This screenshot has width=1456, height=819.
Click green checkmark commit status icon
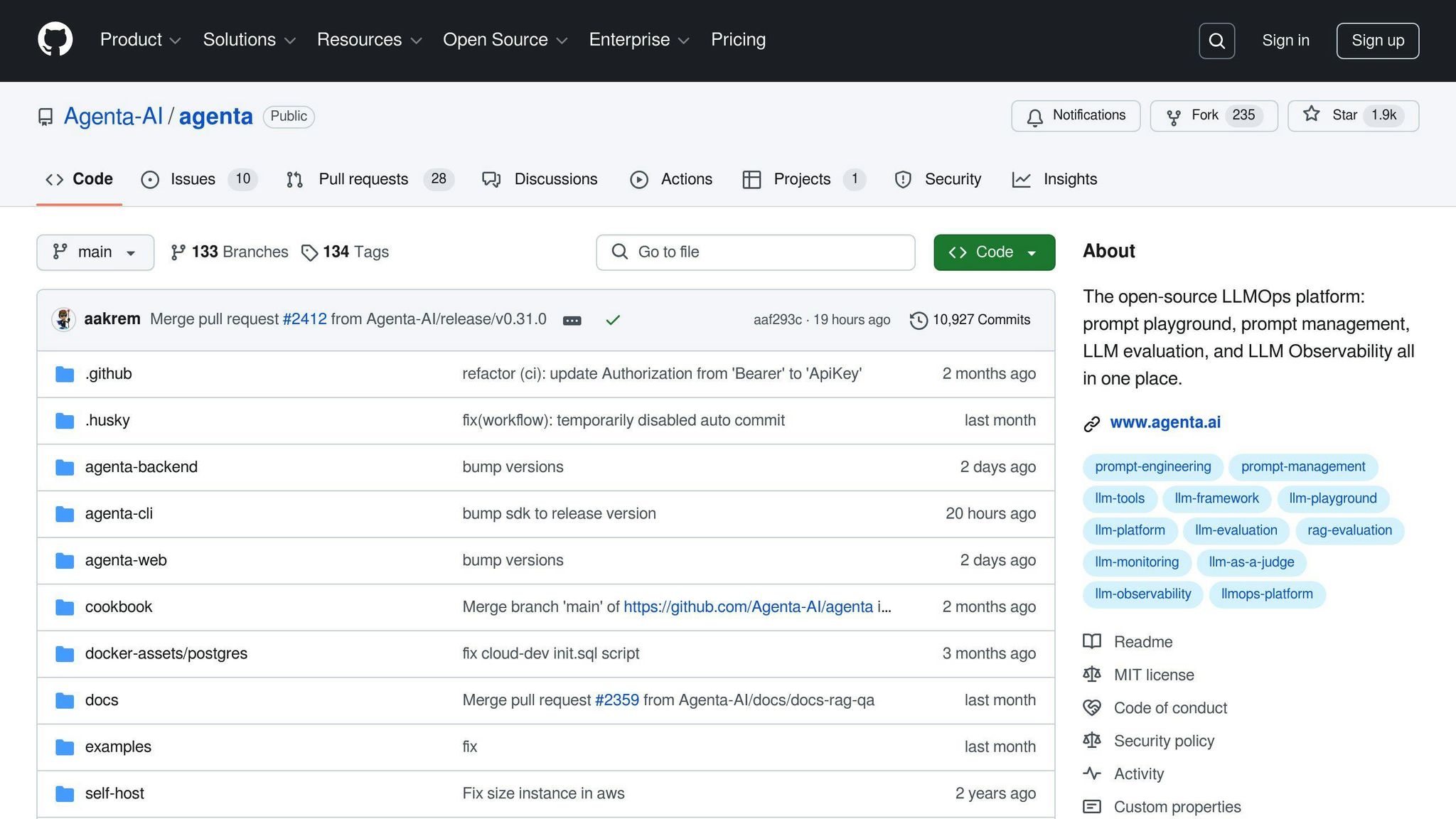pos(613,320)
